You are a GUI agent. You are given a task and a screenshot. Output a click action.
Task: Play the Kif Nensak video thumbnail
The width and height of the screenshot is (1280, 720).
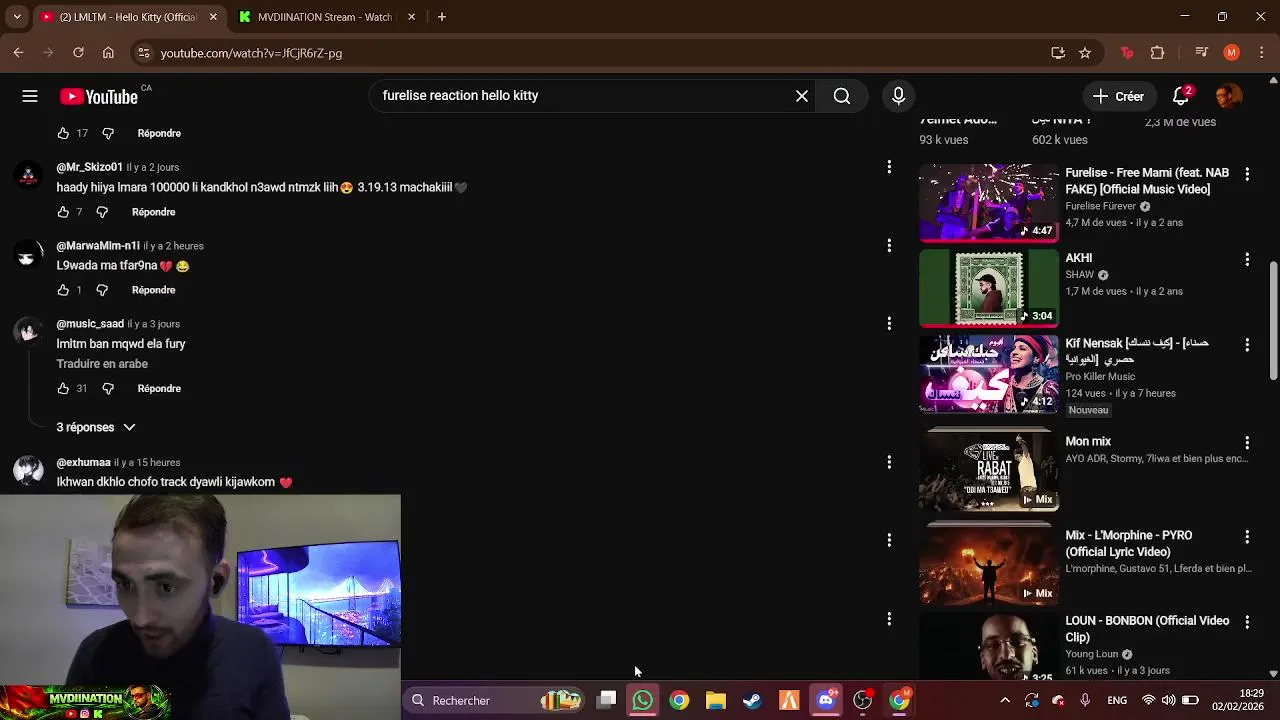tap(988, 373)
